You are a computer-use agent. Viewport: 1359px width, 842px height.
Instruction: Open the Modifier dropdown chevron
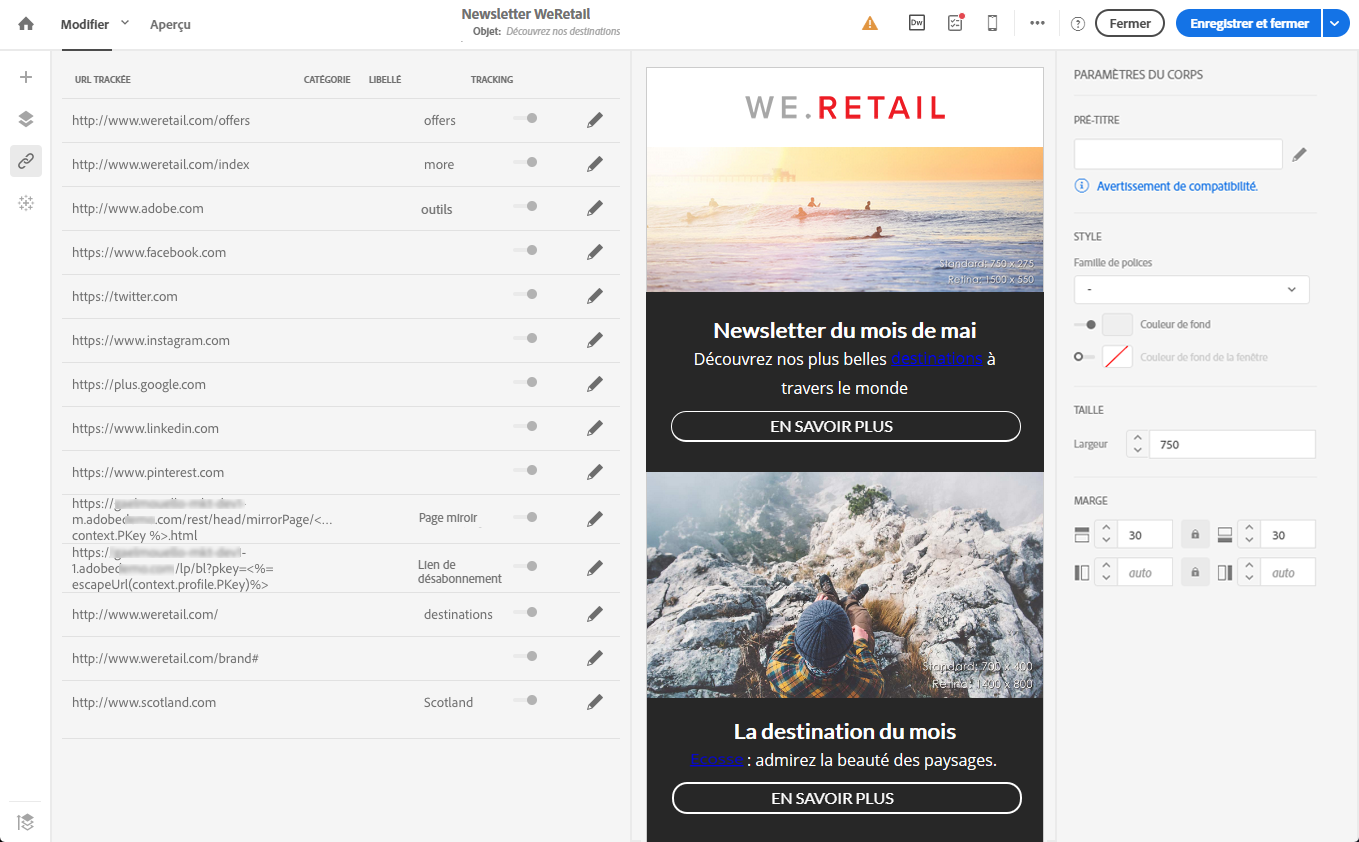click(x=125, y=22)
